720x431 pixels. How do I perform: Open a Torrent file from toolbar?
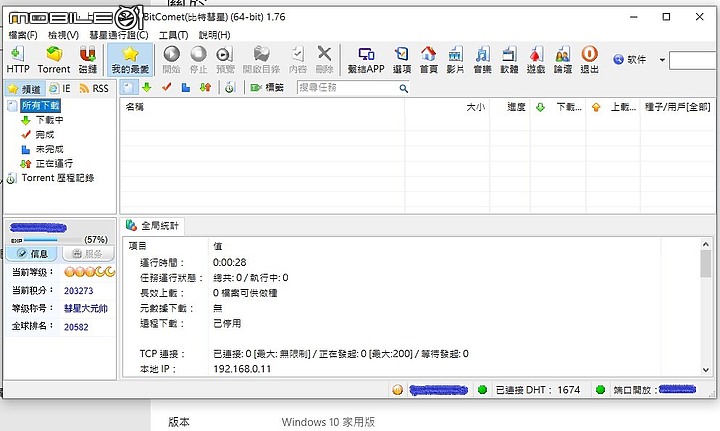tap(54, 60)
